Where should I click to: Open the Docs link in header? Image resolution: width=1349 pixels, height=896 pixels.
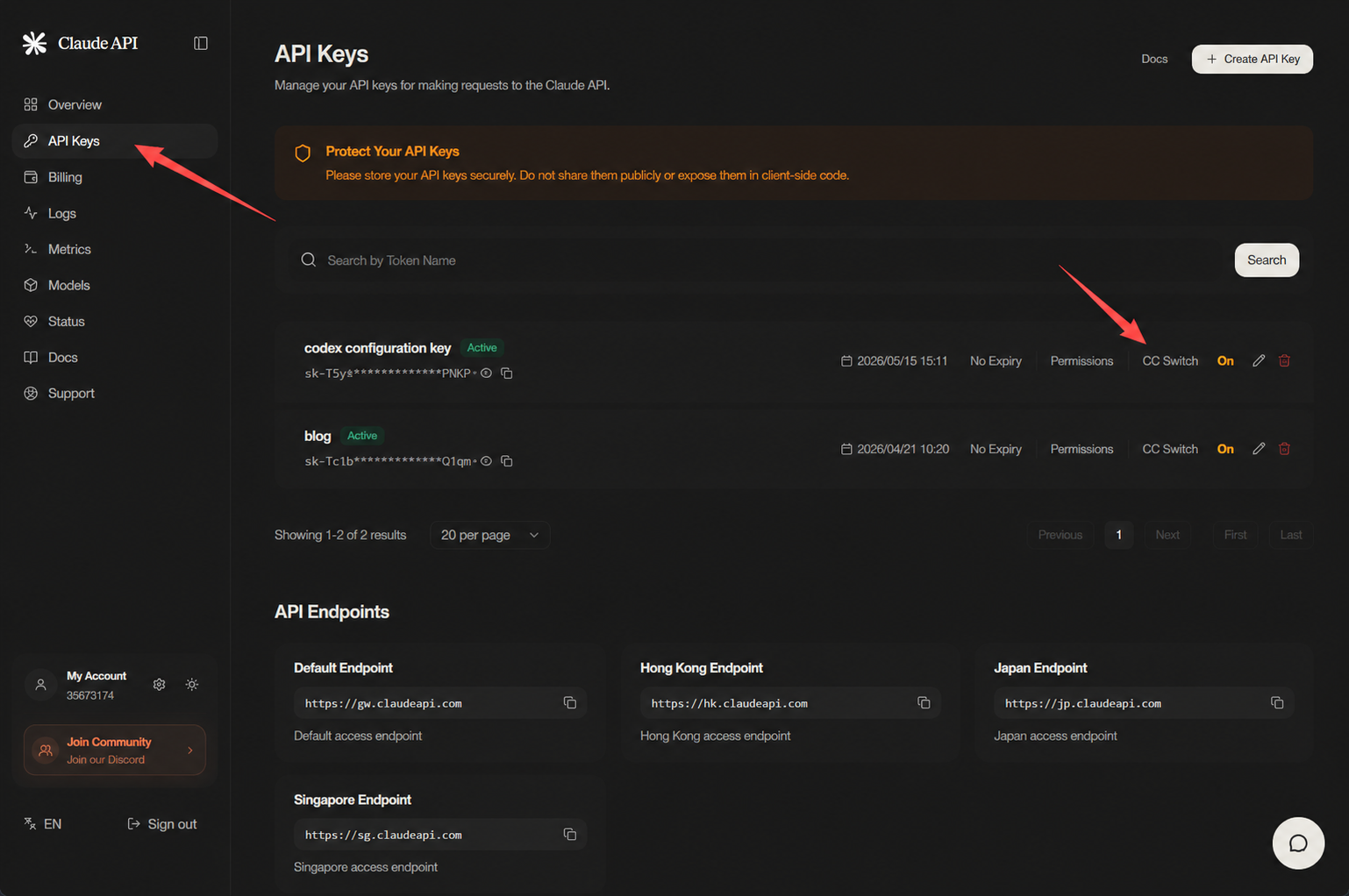(1154, 59)
